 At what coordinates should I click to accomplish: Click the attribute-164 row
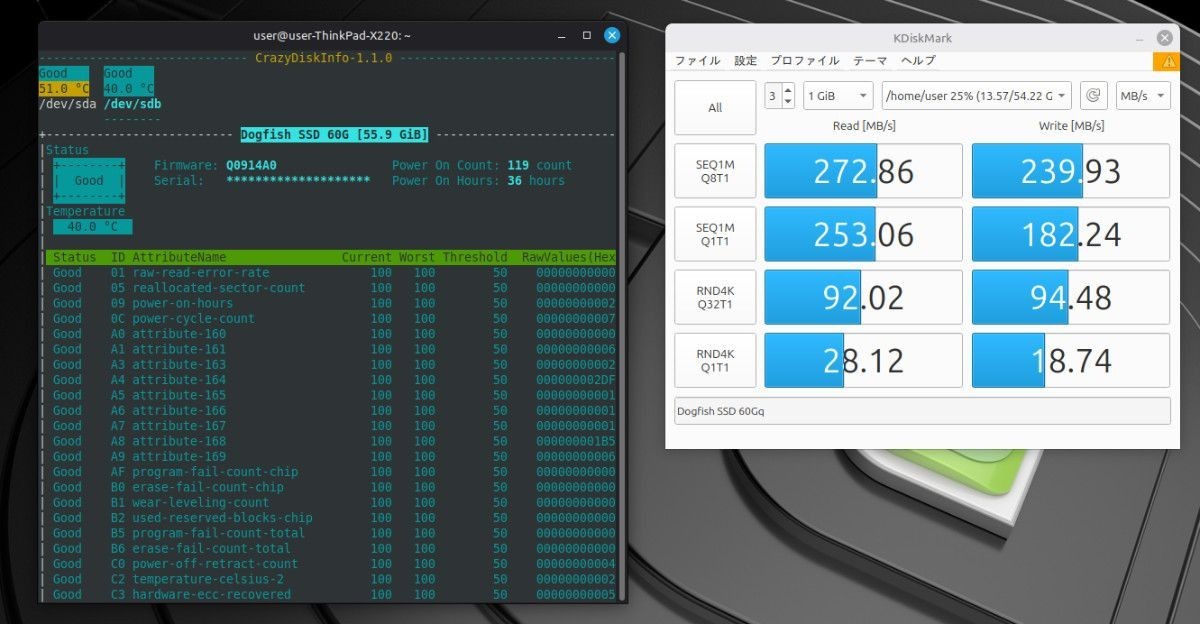tap(331, 380)
